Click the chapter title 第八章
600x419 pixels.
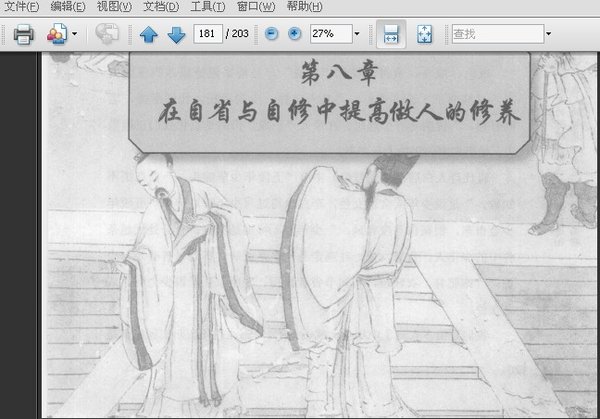coord(340,73)
